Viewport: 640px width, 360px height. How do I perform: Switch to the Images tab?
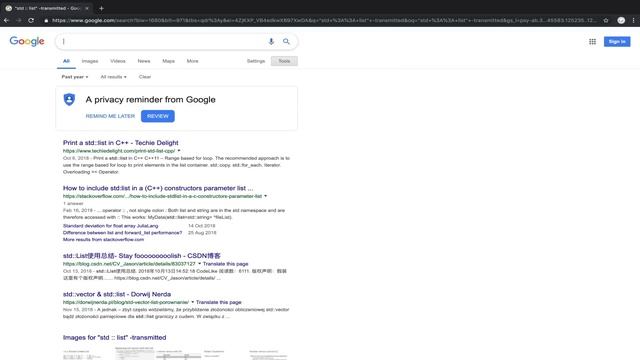pyautogui.click(x=90, y=61)
